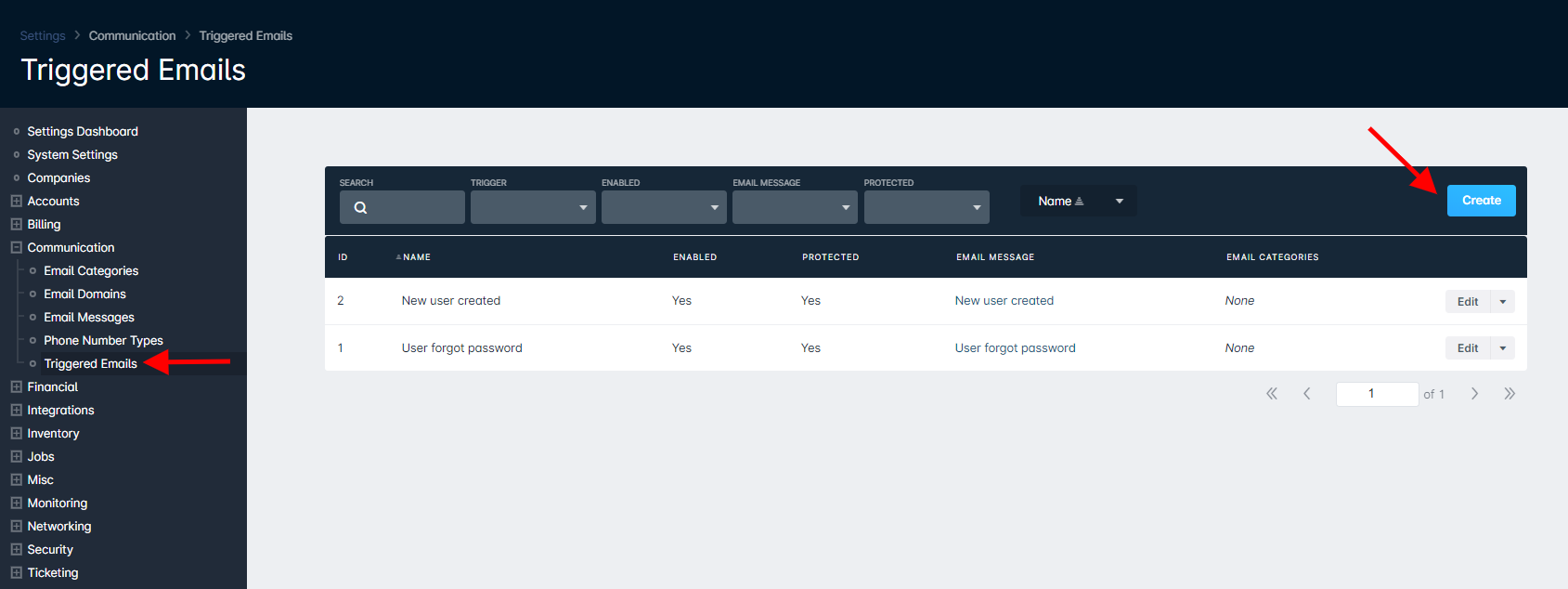
Task: Click Settings in the breadcrumb
Action: 43,35
